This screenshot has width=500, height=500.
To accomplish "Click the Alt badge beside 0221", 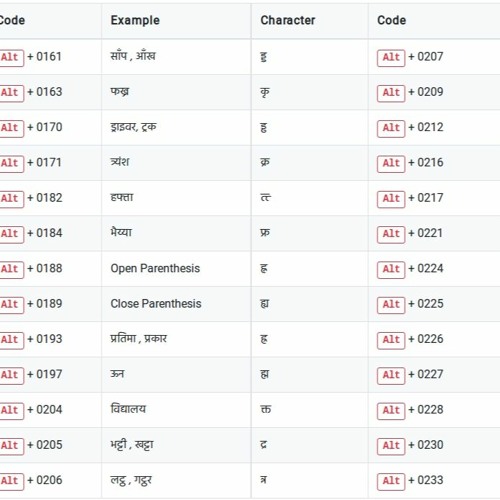I will [391, 234].
